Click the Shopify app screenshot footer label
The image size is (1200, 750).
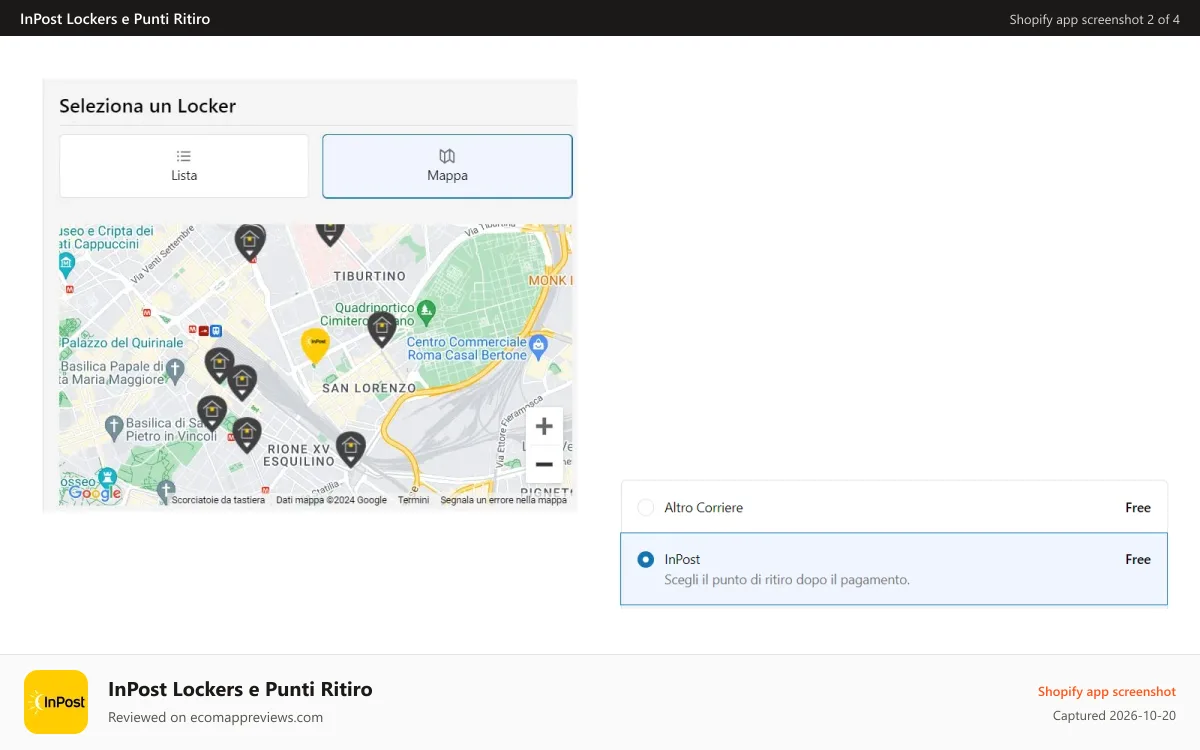[1107, 692]
